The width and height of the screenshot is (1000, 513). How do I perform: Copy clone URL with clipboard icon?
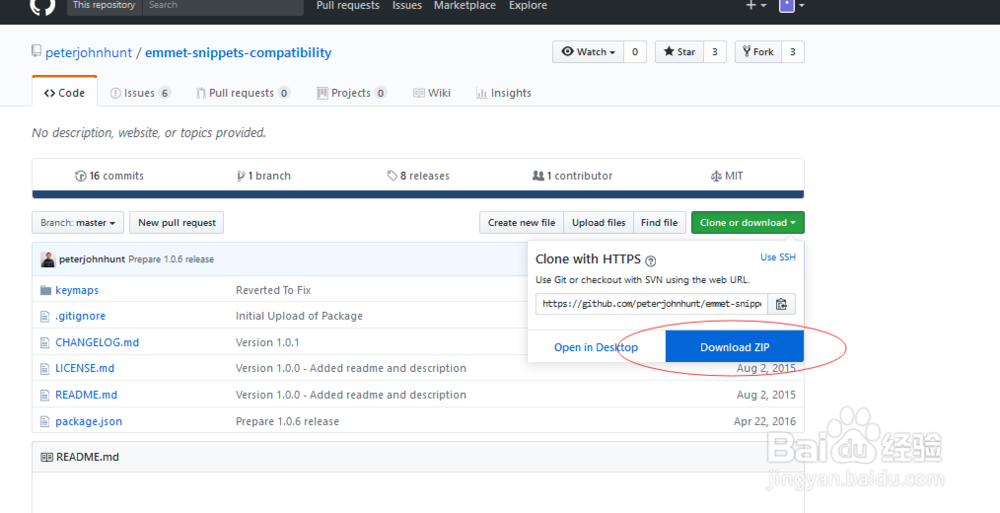click(782, 304)
